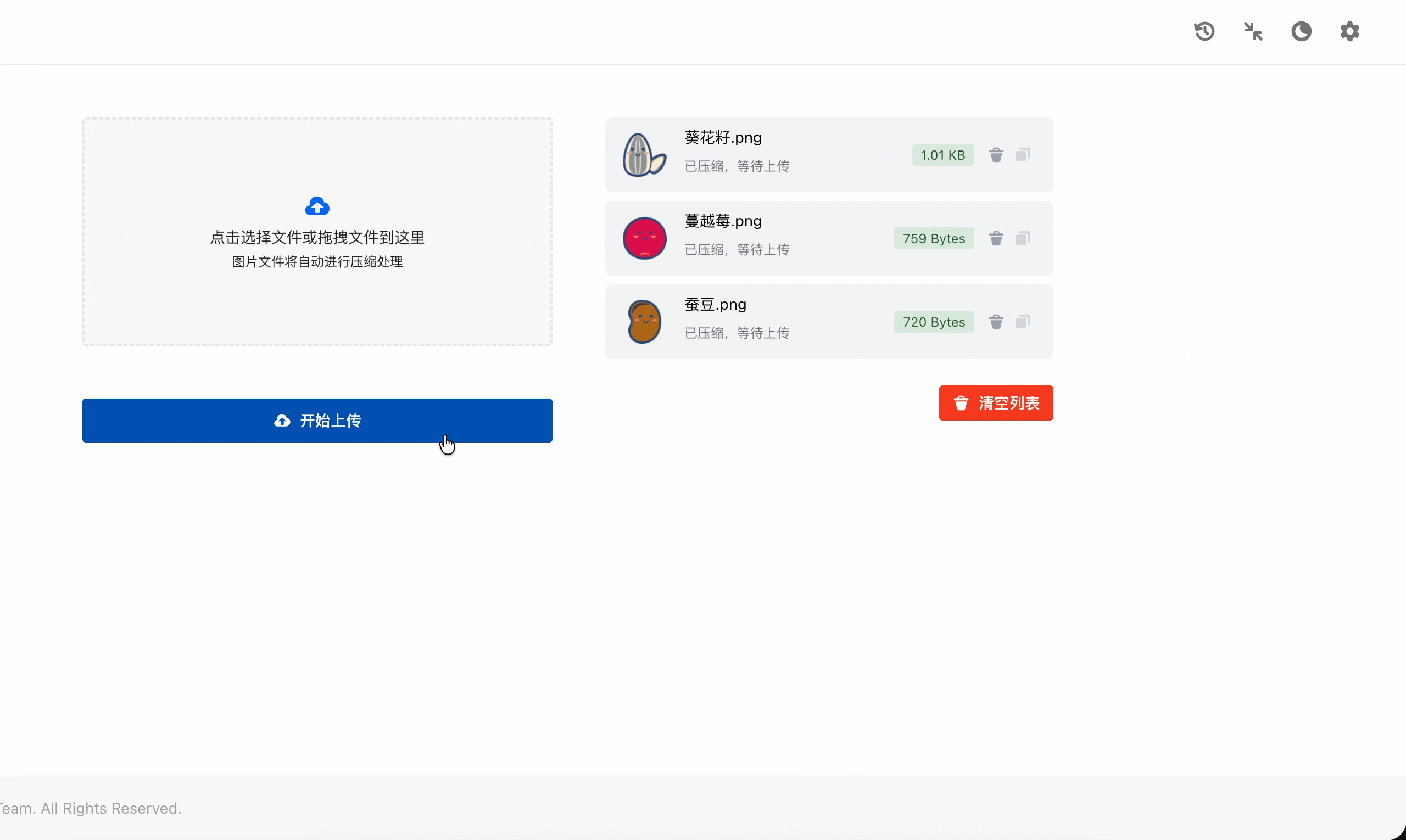
Task: Click the red 清空列表 button
Action: click(996, 403)
